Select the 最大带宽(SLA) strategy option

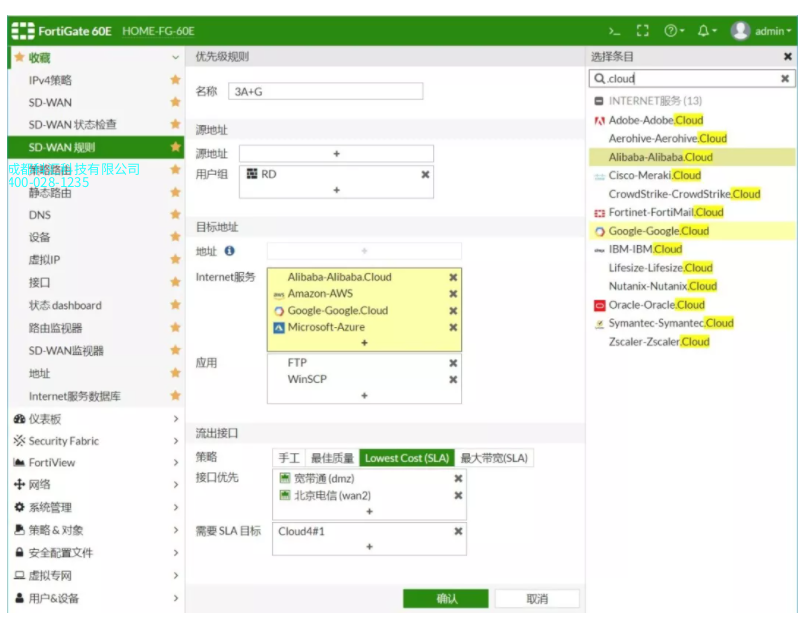click(494, 458)
